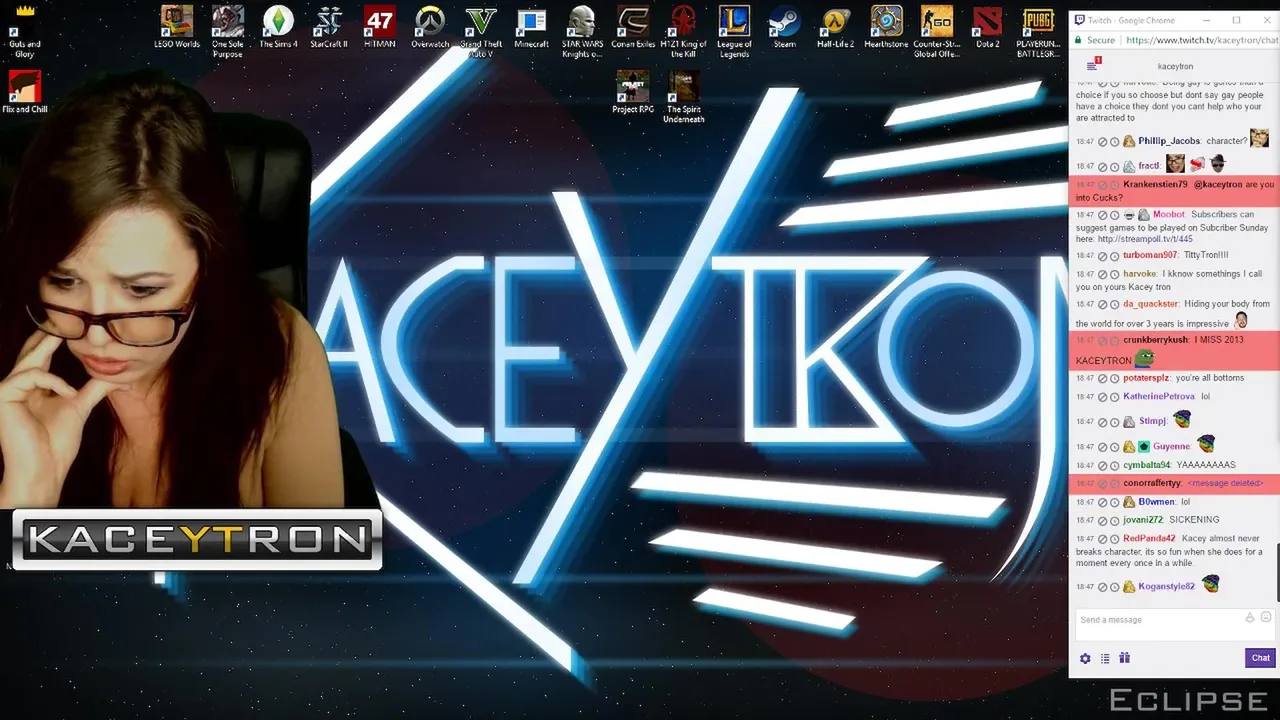
Task: Open the chat rooms menu with notification badge
Action: (x=1092, y=65)
